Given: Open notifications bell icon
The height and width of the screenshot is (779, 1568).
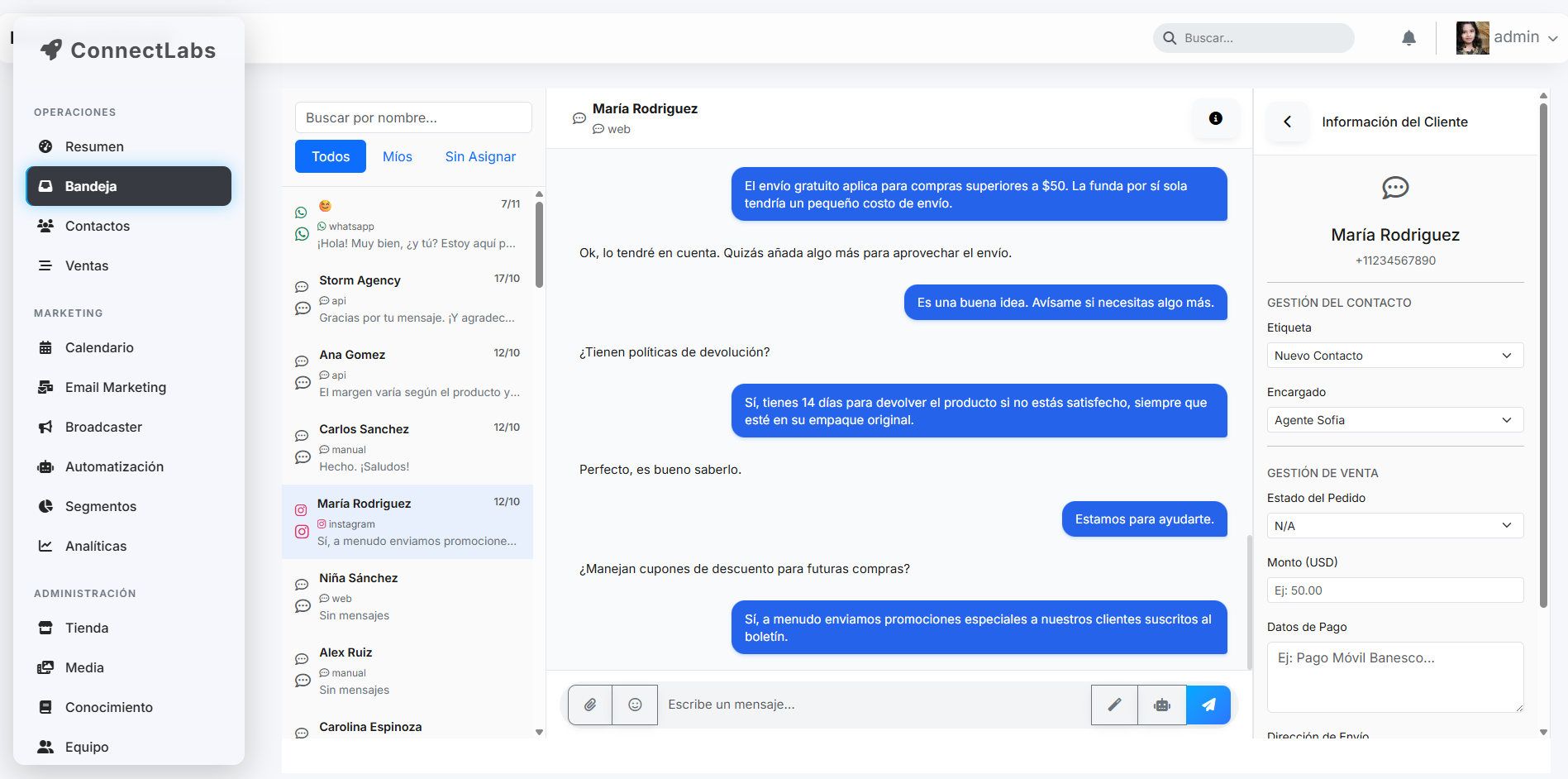Looking at the screenshot, I should pos(1408,38).
